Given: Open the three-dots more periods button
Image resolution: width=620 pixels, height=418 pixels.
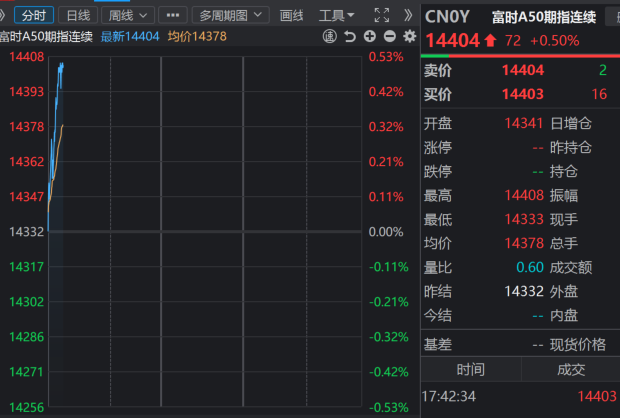Looking at the screenshot, I should pyautogui.click(x=173, y=15).
